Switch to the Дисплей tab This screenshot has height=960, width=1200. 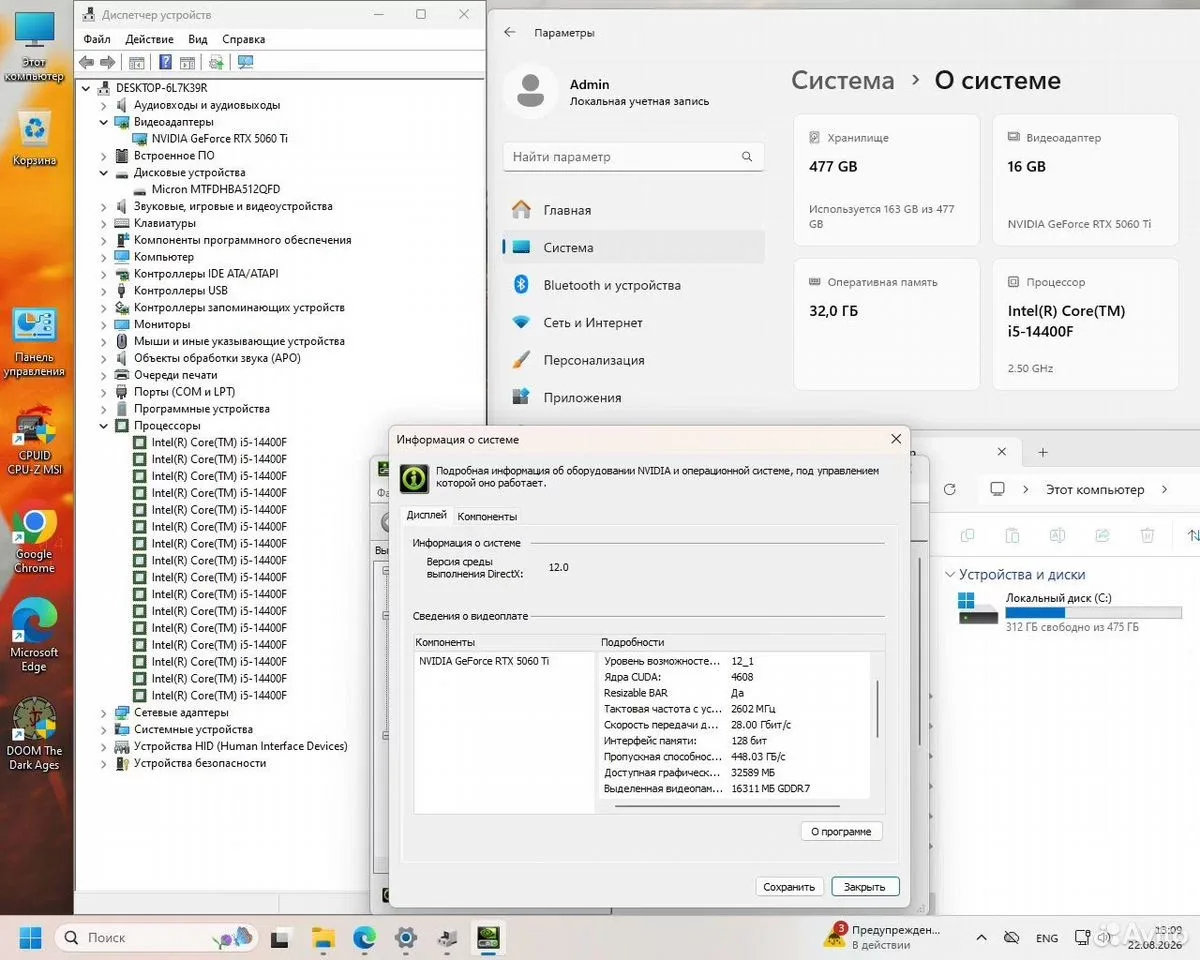tap(427, 515)
